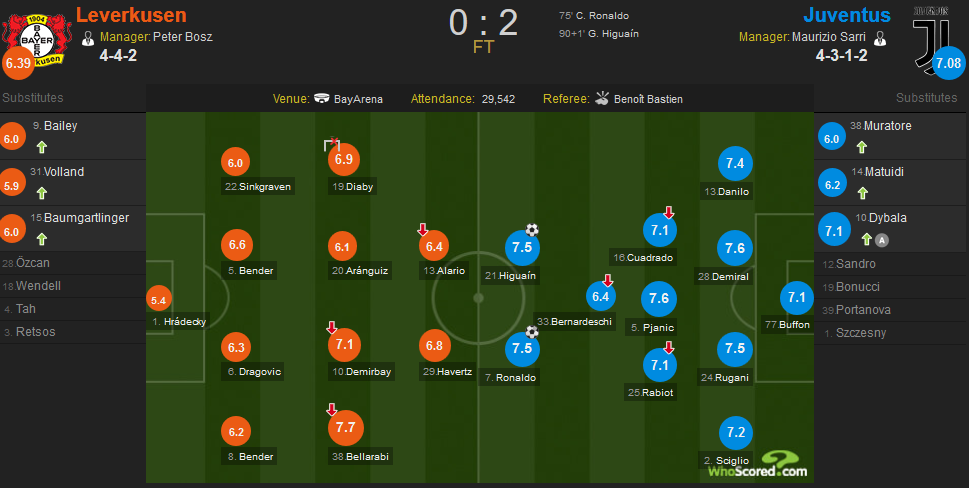This screenshot has height=488, width=969.
Task: Click the substituted-off red arrow on Alario
Action: [423, 230]
